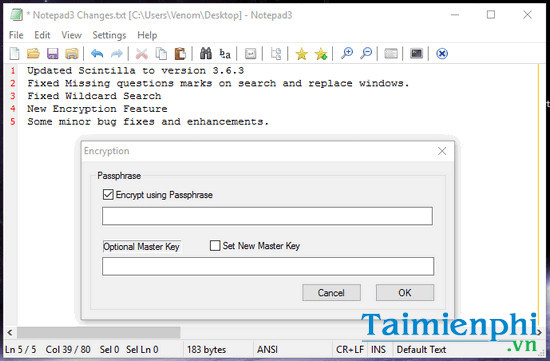Click line 'Fixed Wildcard Search'

(94, 96)
